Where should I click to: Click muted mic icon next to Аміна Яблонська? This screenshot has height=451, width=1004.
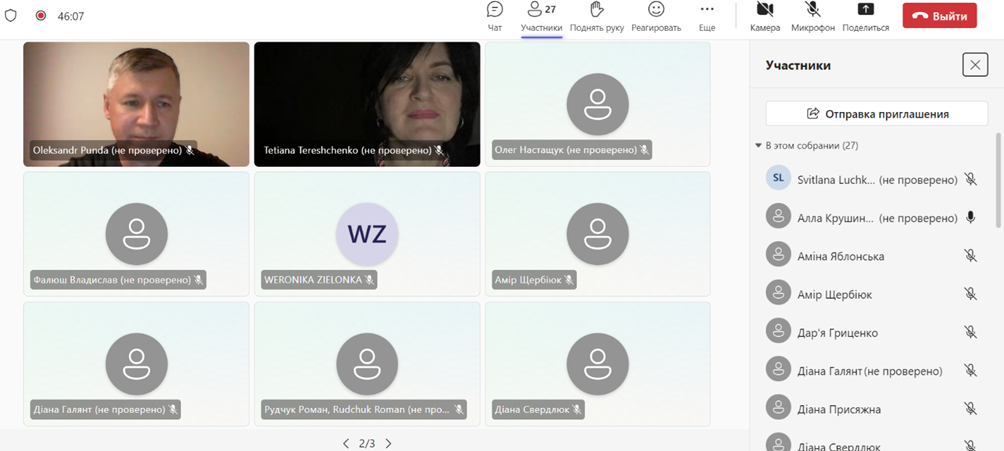(x=971, y=256)
